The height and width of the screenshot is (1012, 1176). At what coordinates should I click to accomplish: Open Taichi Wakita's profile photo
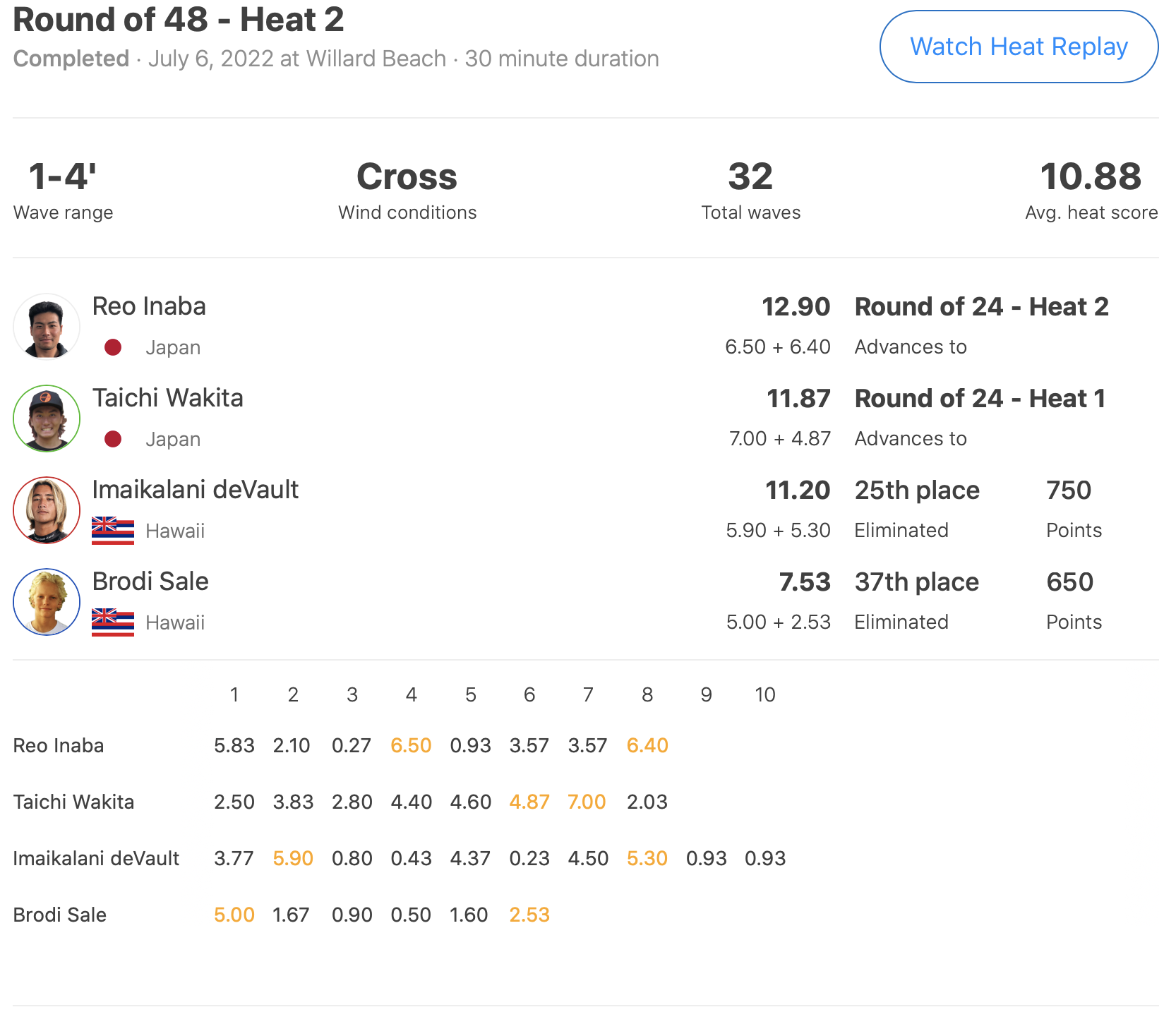(x=47, y=418)
